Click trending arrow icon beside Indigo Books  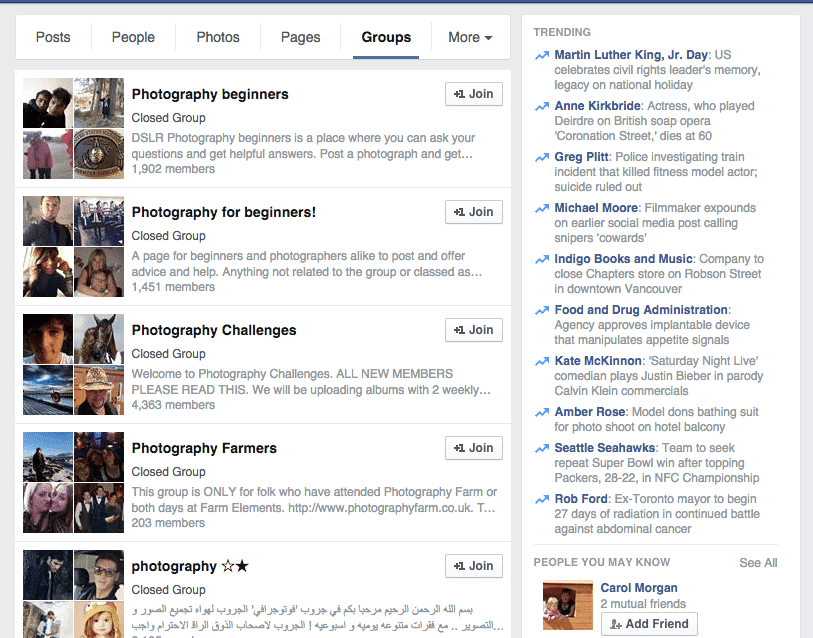[542, 259]
